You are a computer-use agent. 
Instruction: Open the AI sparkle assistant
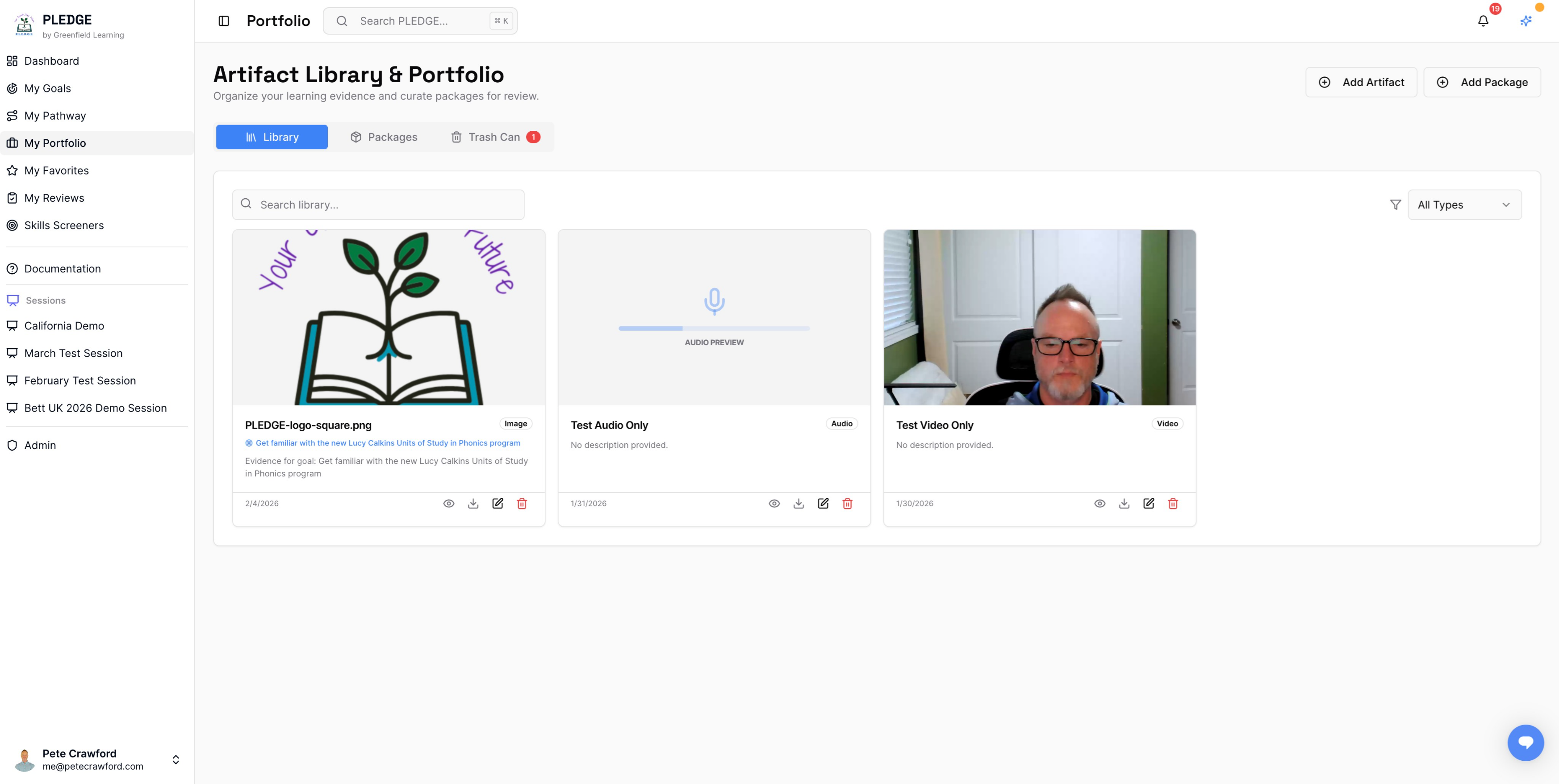(1526, 21)
